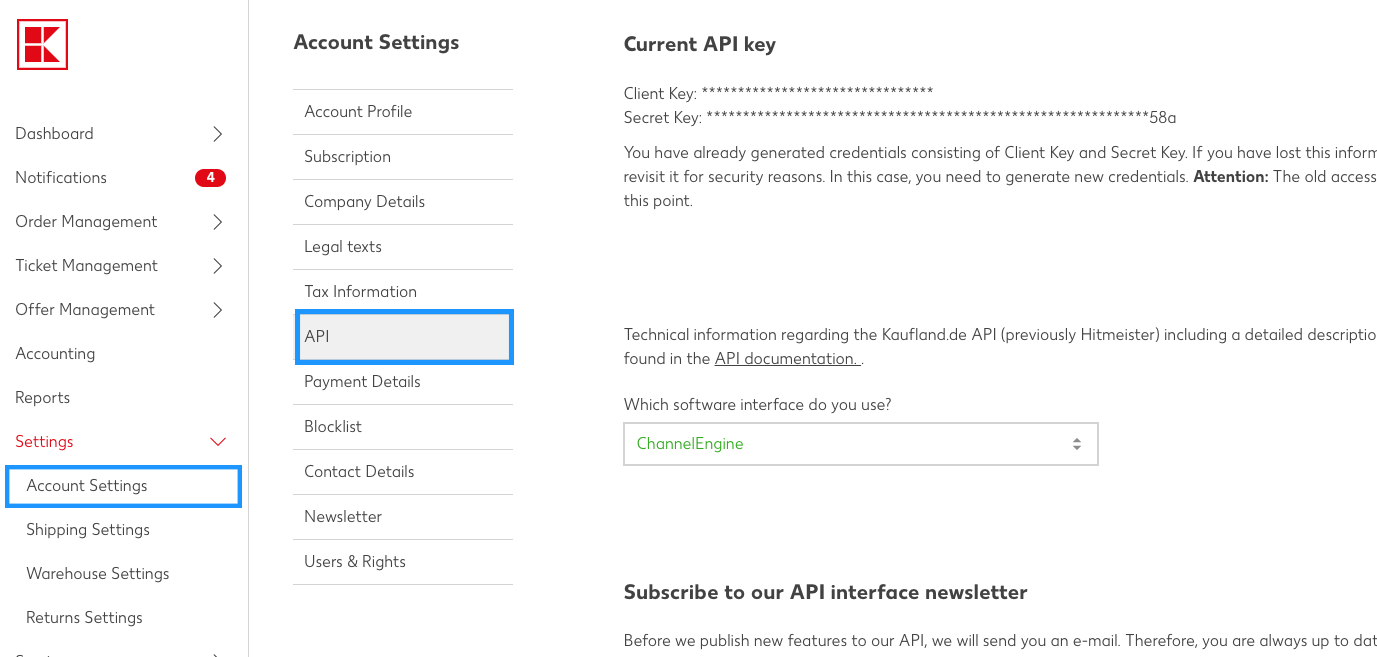The width and height of the screenshot is (1377, 657).
Task: Select the API settings tab
Action: [x=404, y=337]
